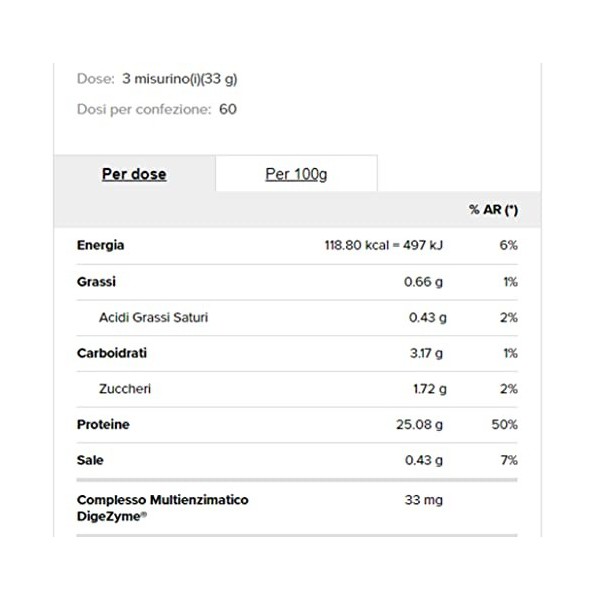This screenshot has height=600, width=600.
Task: Click the Complesso Multienzimatico DigeZyme label
Action: point(162,506)
